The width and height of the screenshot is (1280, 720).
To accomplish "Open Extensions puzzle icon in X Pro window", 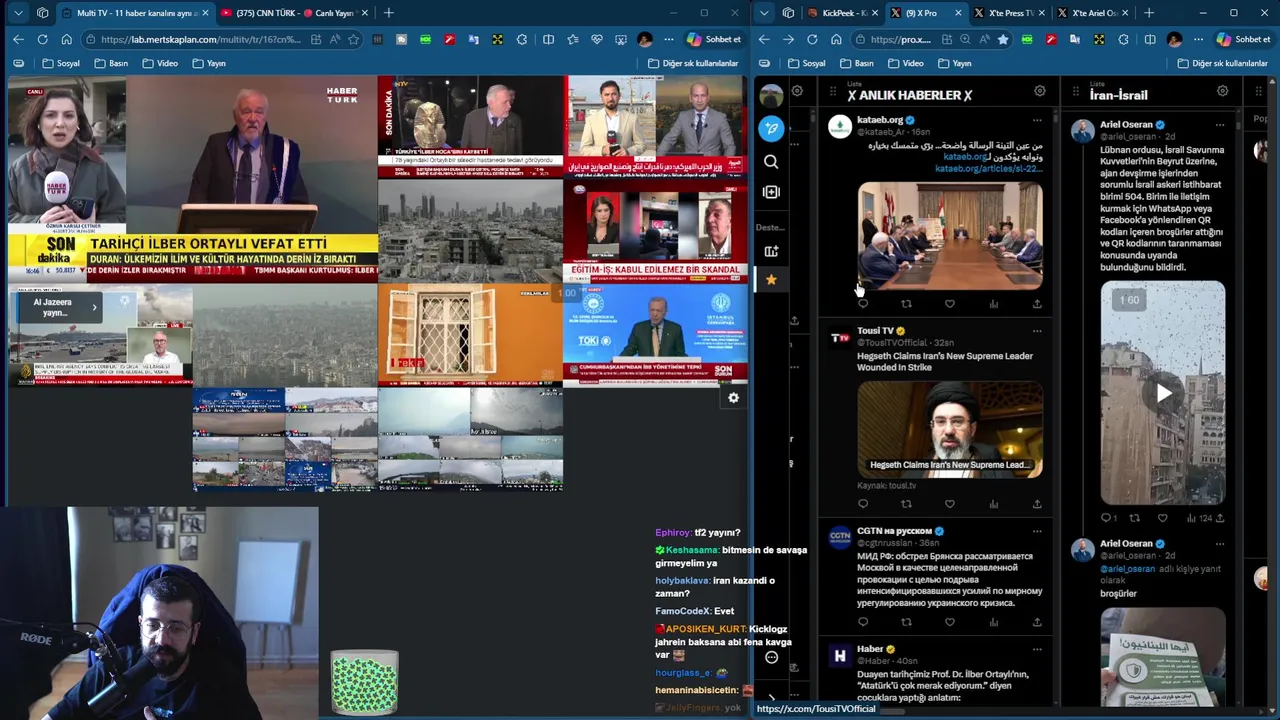I will [1123, 39].
